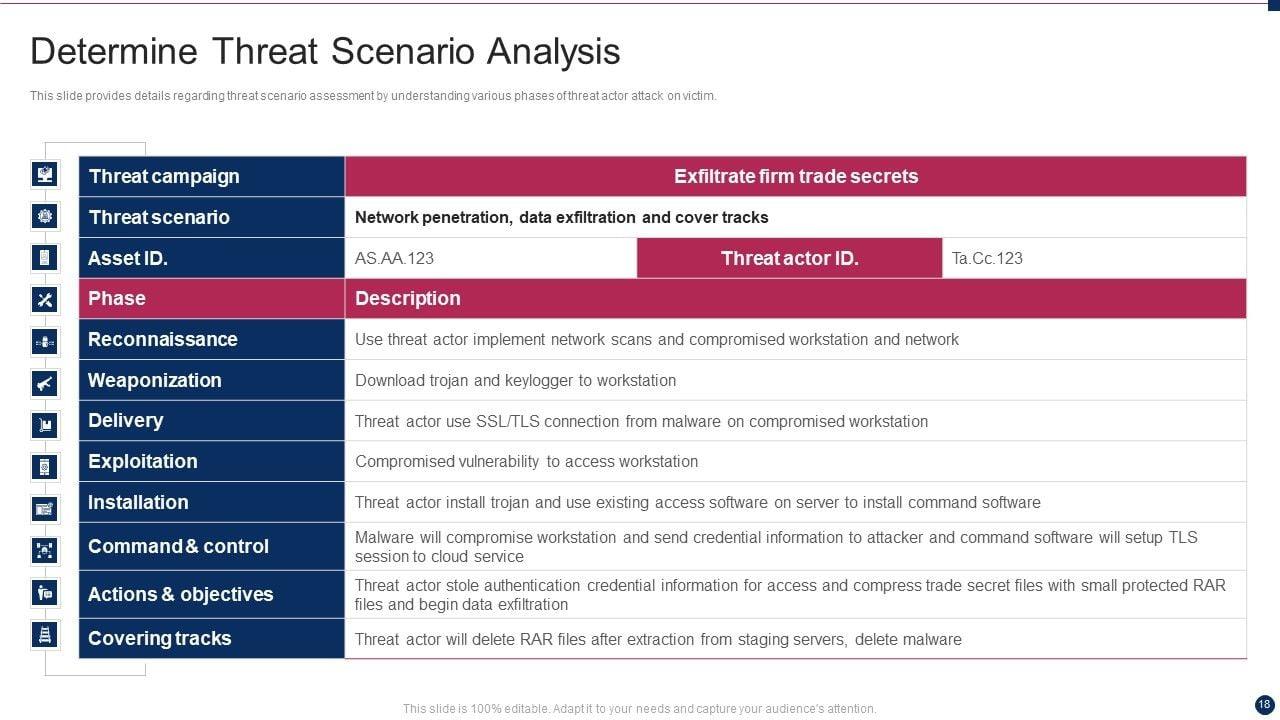Click the Ta.Cc.123 threat actor value
Screen dimensions: 1280x720
pyautogui.click(x=987, y=258)
